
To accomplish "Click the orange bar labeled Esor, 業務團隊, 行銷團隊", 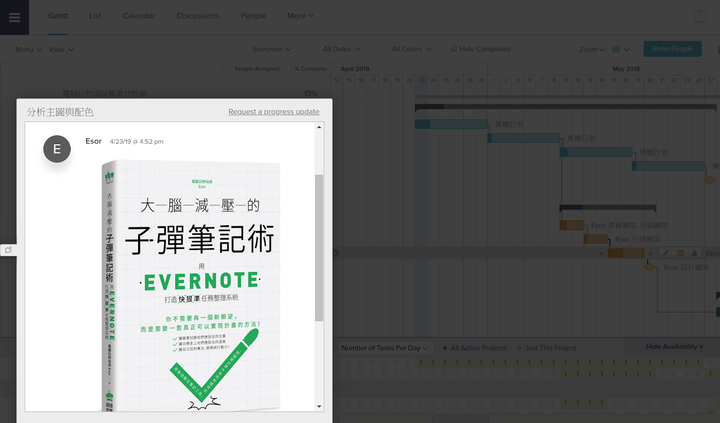I will [572, 225].
